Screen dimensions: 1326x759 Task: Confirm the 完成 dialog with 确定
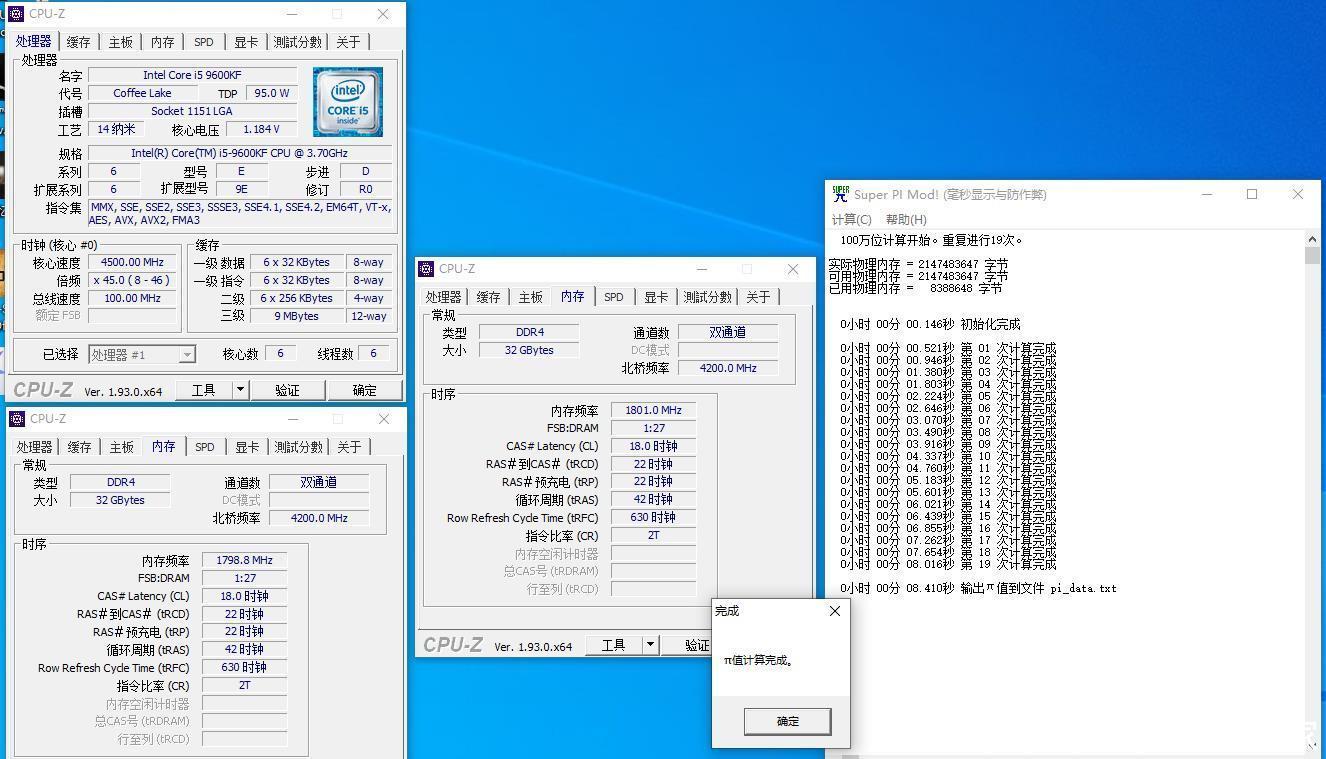[787, 721]
